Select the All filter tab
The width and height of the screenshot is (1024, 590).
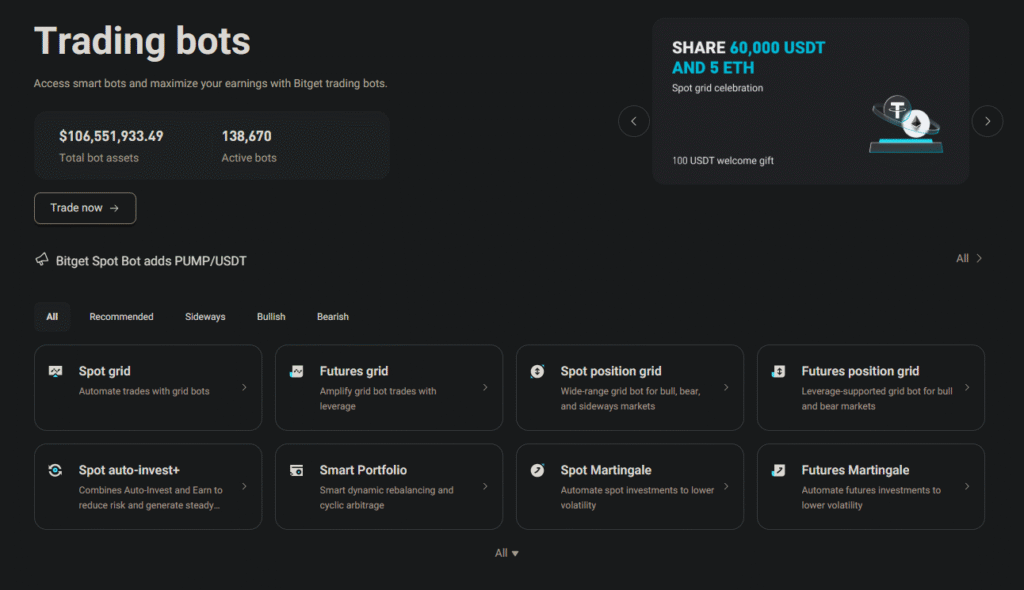[52, 316]
